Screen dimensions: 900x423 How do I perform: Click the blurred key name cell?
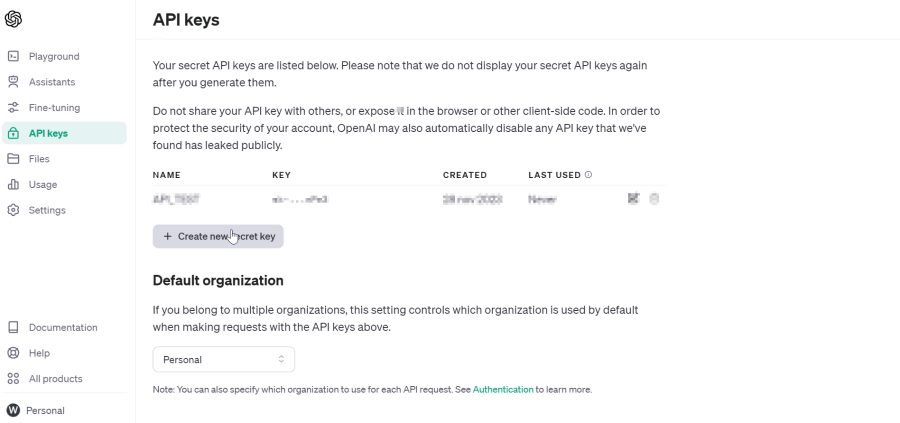click(x=176, y=199)
